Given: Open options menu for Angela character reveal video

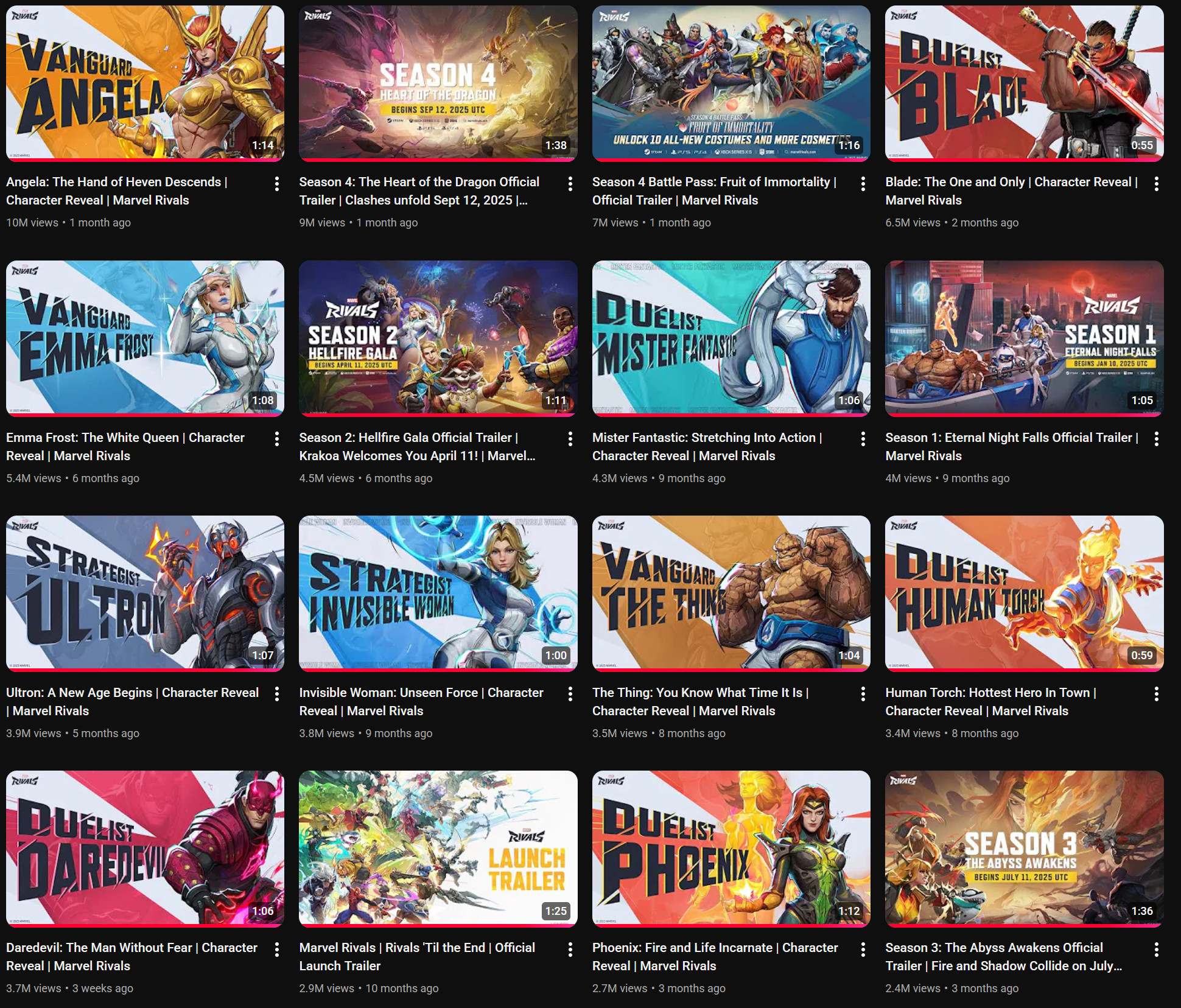Looking at the screenshot, I should pos(277,184).
